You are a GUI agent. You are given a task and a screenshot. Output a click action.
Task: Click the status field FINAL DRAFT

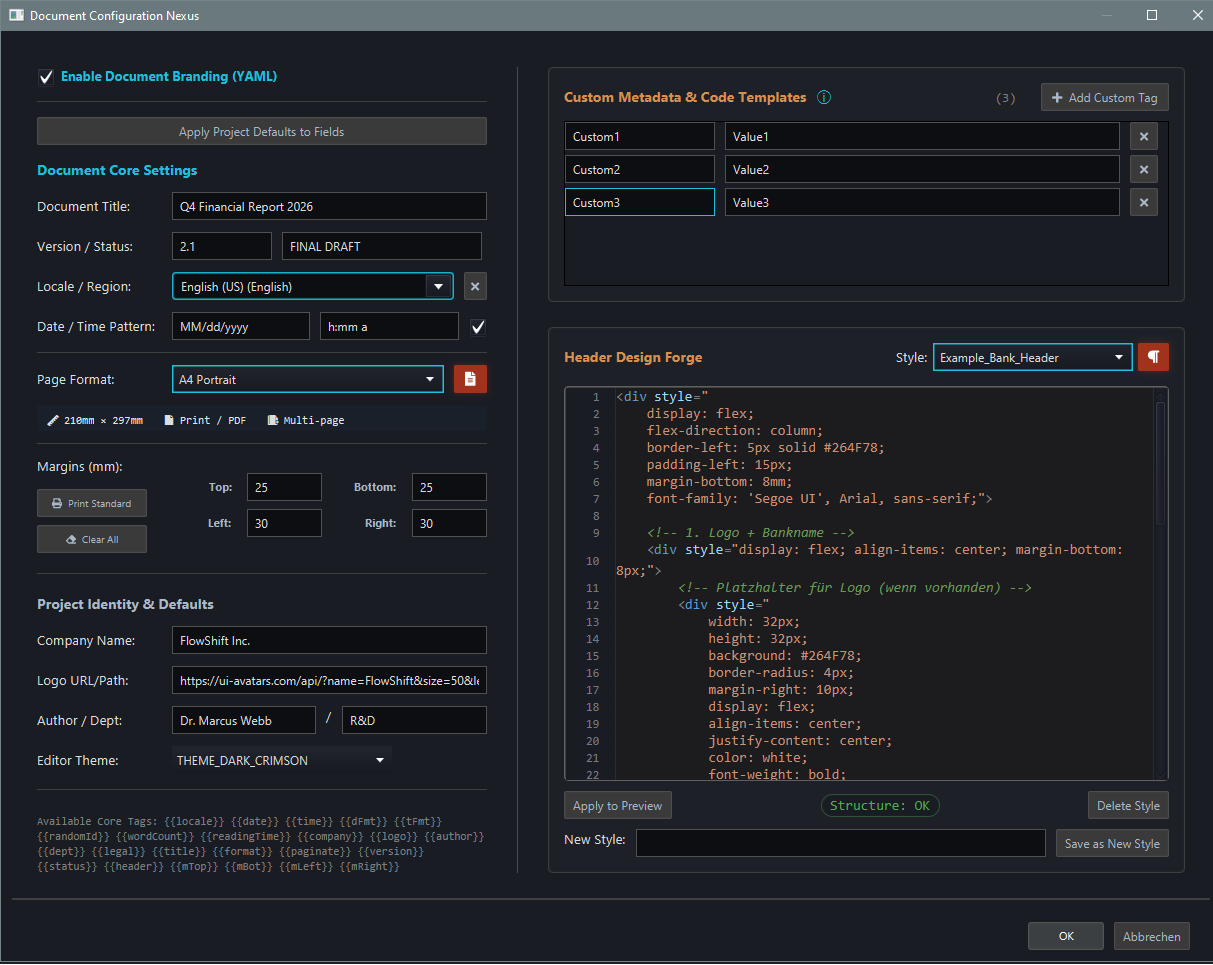[382, 246]
